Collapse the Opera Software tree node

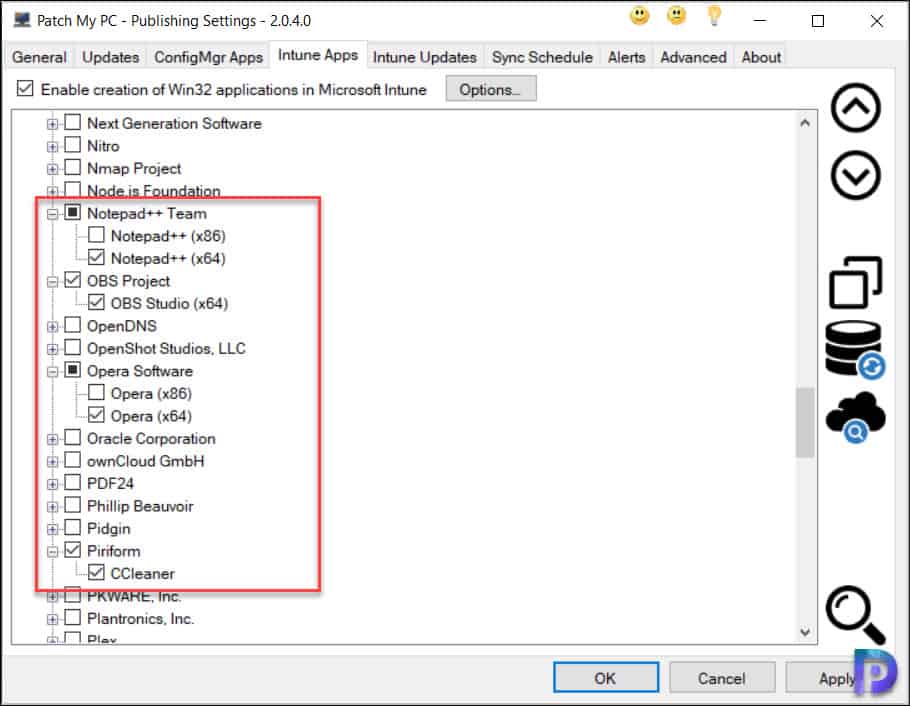(52, 372)
